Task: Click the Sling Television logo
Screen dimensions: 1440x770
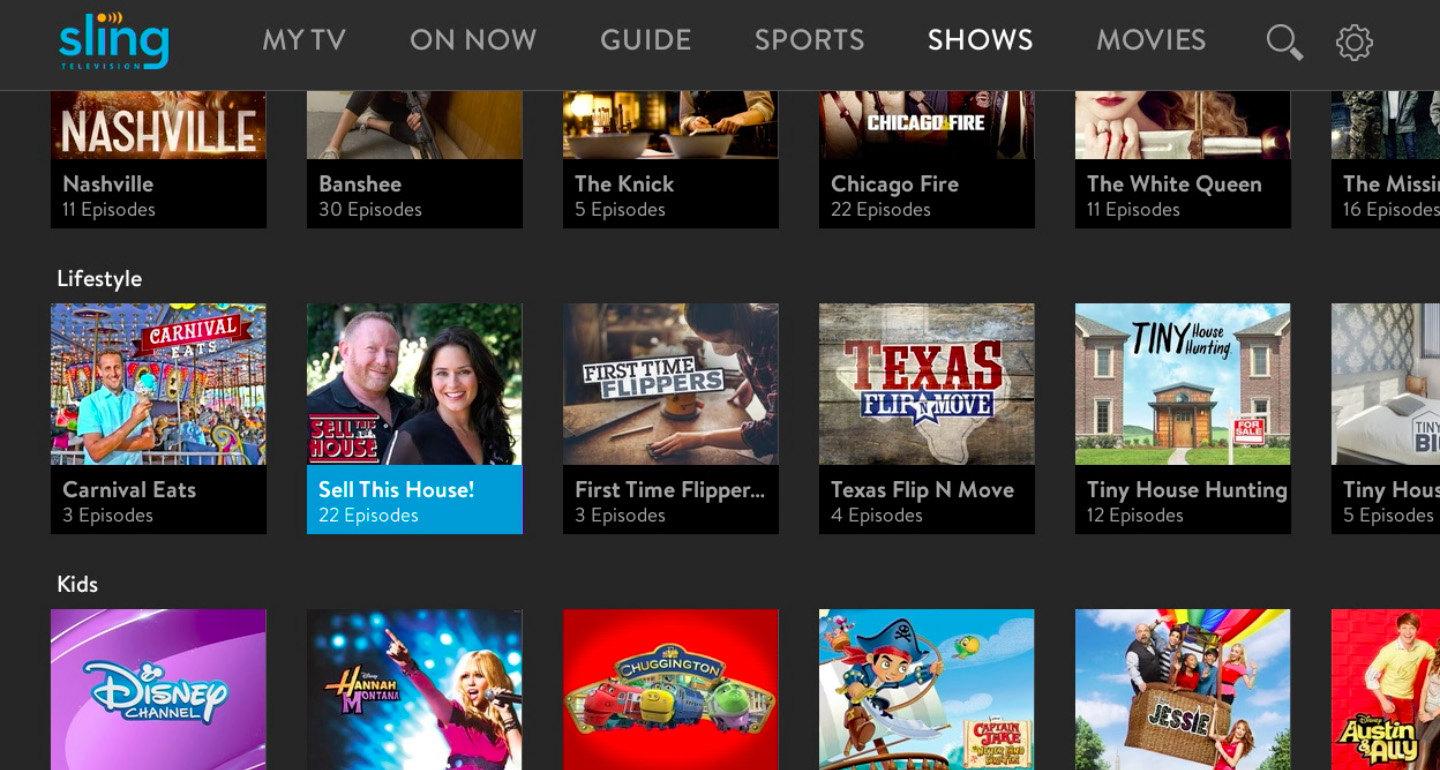Action: pos(114,41)
